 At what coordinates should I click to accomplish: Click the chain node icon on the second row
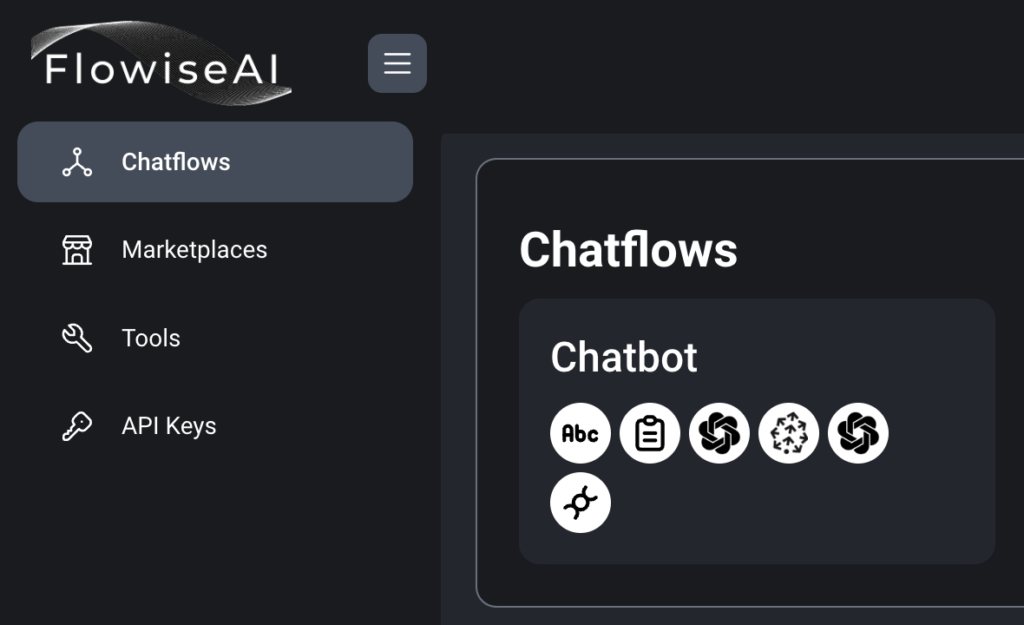click(580, 503)
